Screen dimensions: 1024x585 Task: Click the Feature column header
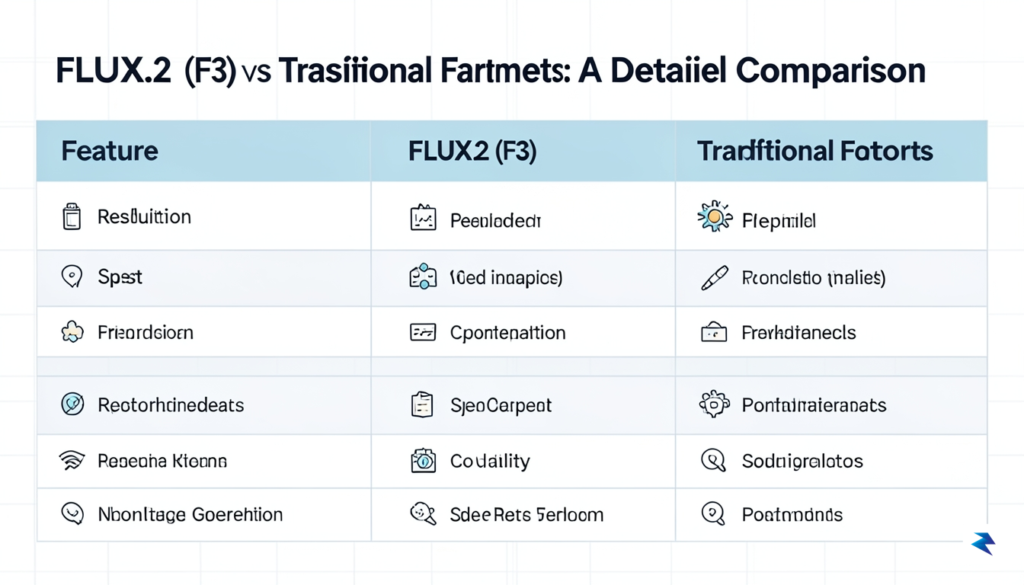pos(110,151)
